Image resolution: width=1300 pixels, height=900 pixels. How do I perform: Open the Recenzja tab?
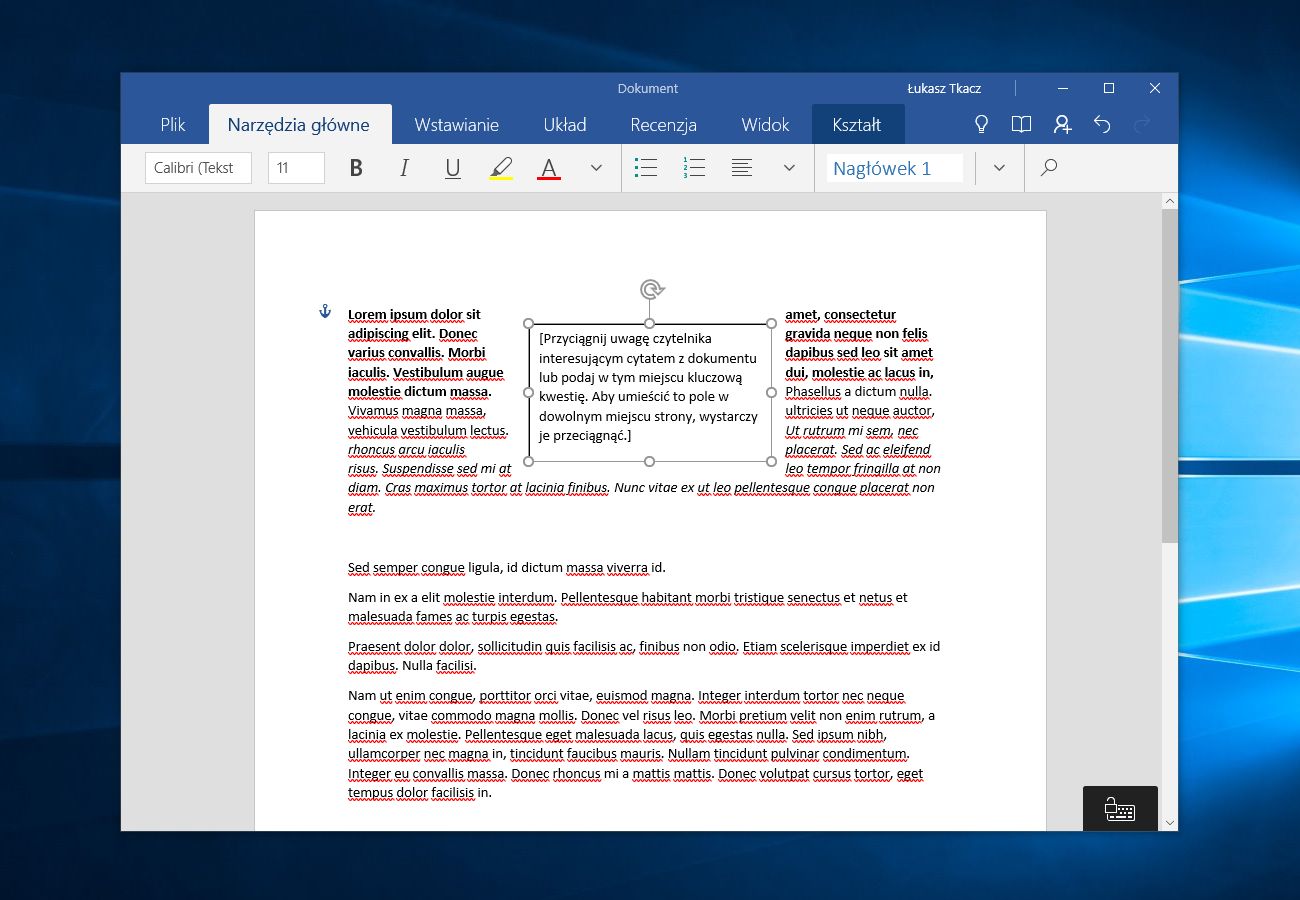tap(664, 125)
